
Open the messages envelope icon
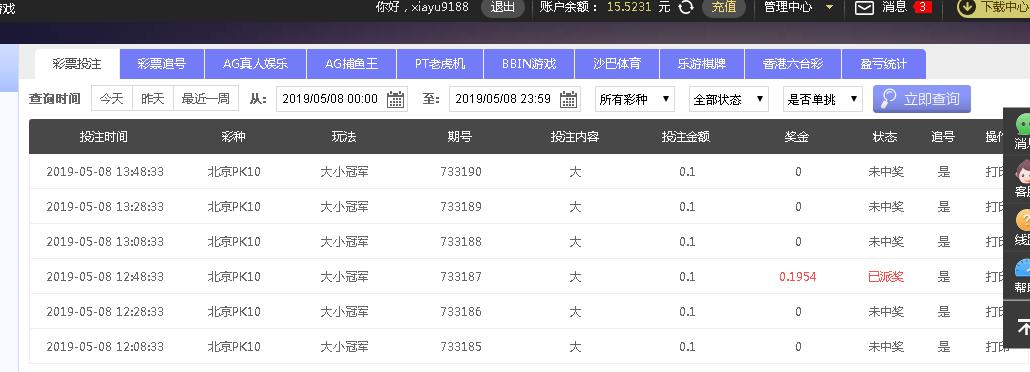(864, 7)
